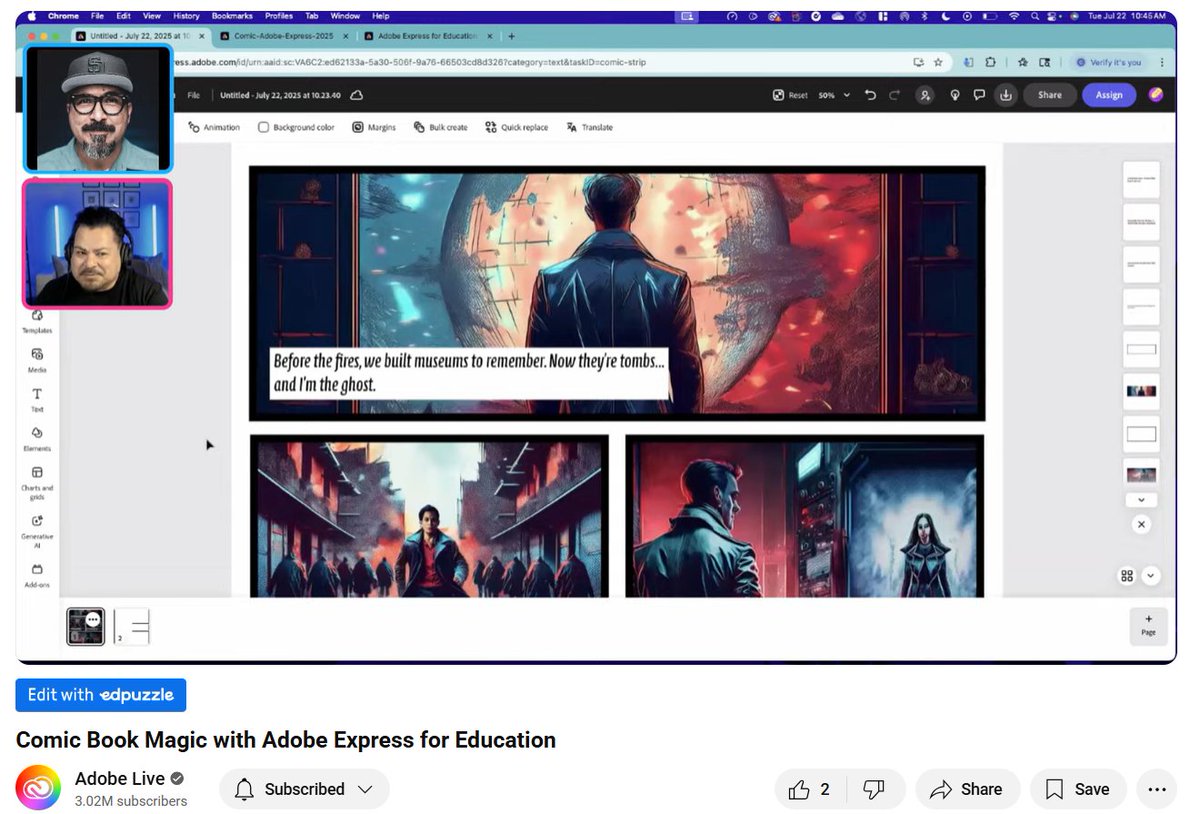Open the History menu in menu bar
Viewport: 1200px width, 814px height.
point(186,16)
